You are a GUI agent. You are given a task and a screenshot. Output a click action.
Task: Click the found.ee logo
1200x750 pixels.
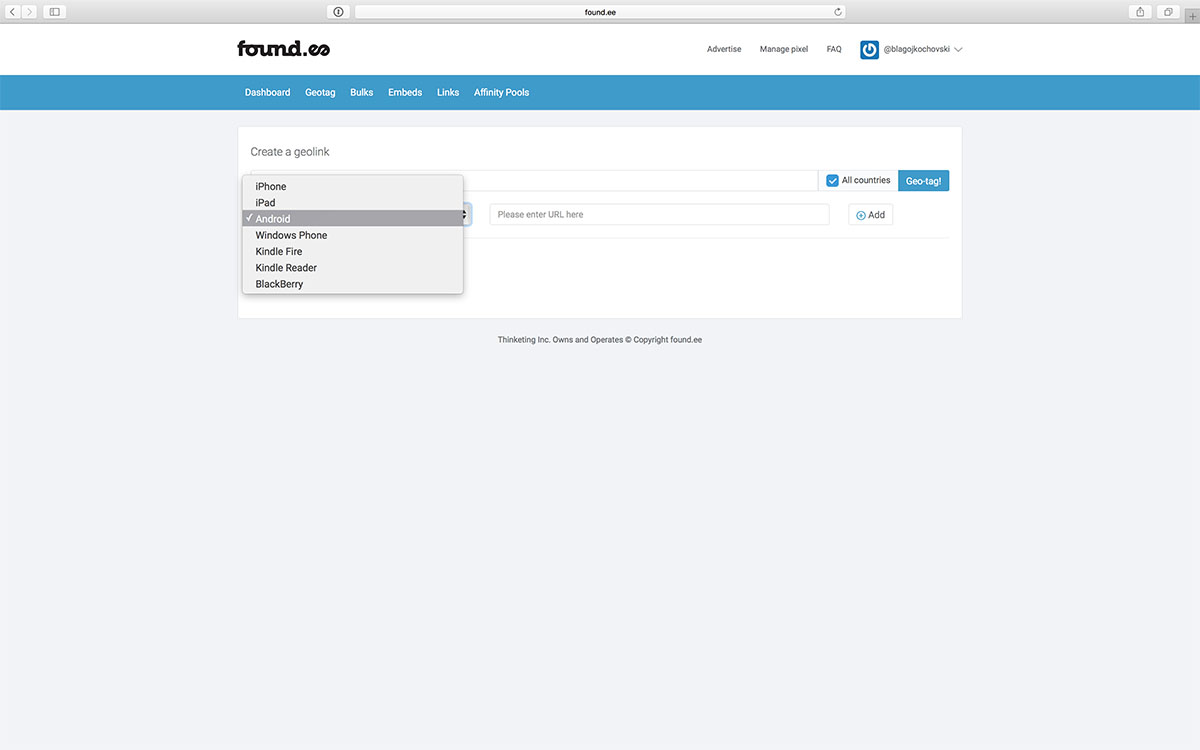coord(283,48)
